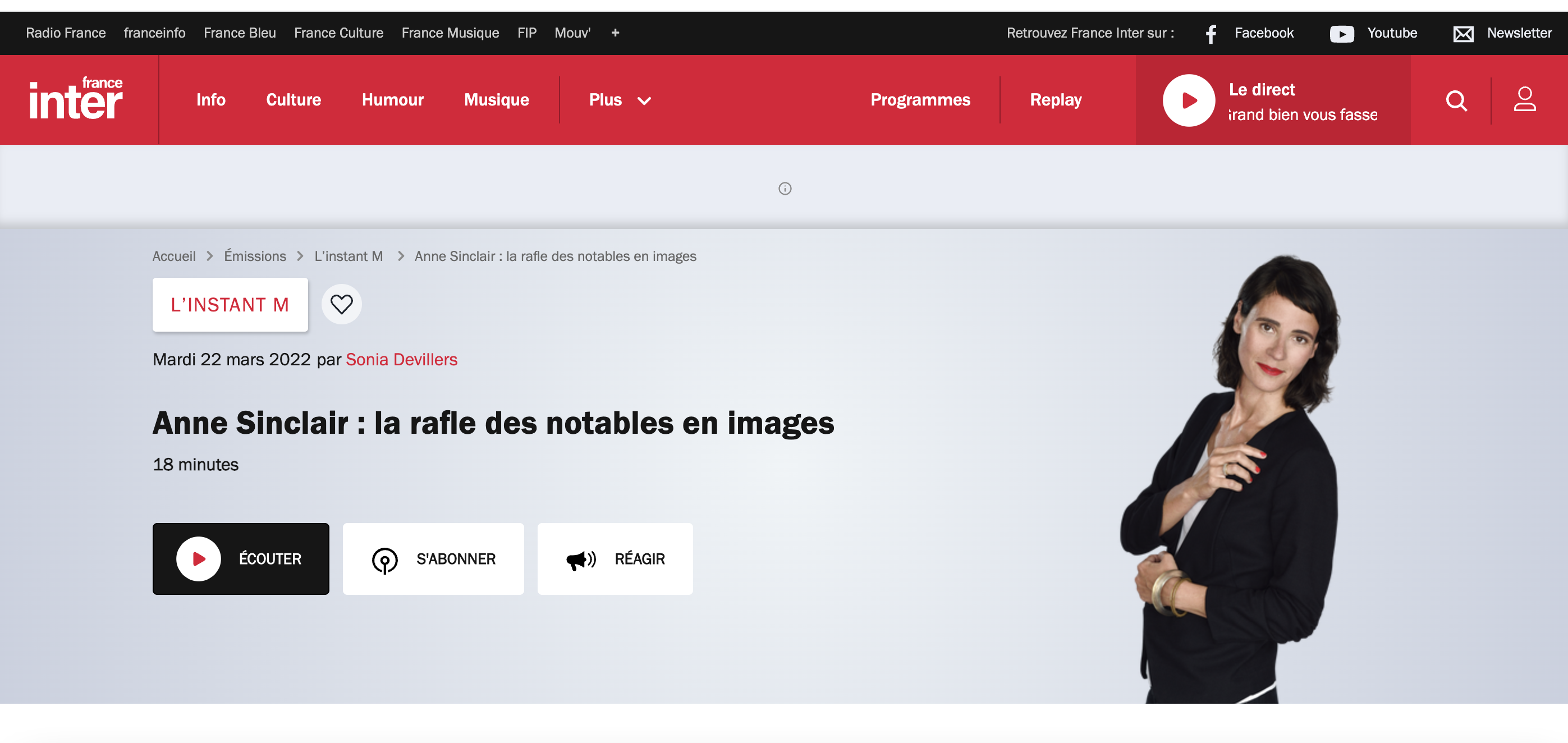Open Mouv' link

[572, 33]
